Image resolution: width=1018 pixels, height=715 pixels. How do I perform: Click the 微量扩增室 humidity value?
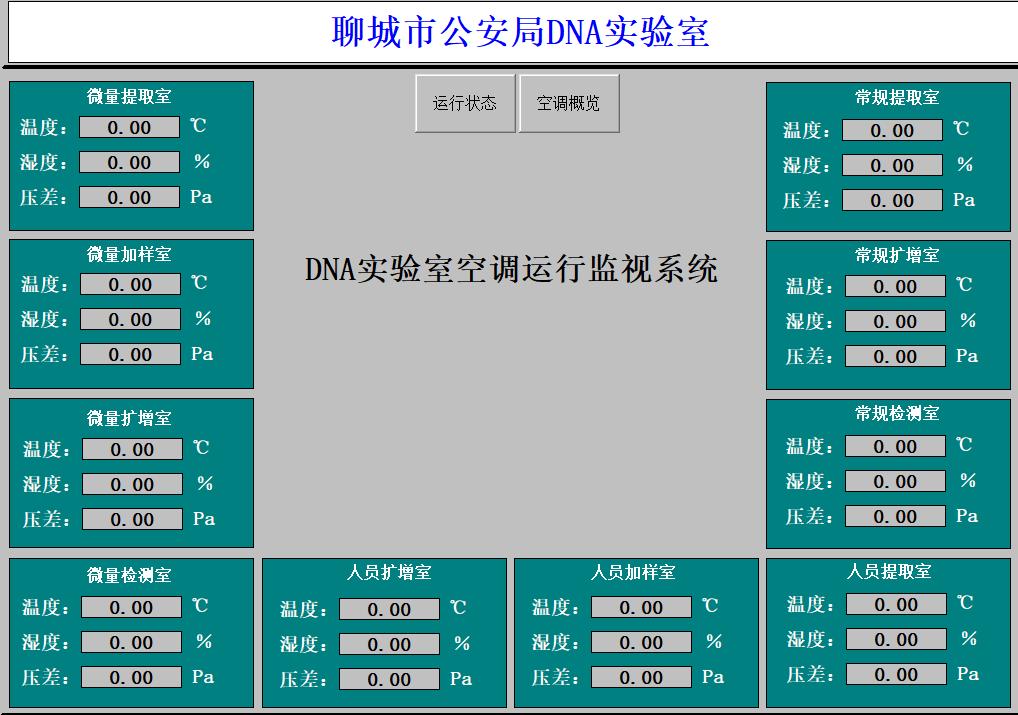click(x=132, y=484)
